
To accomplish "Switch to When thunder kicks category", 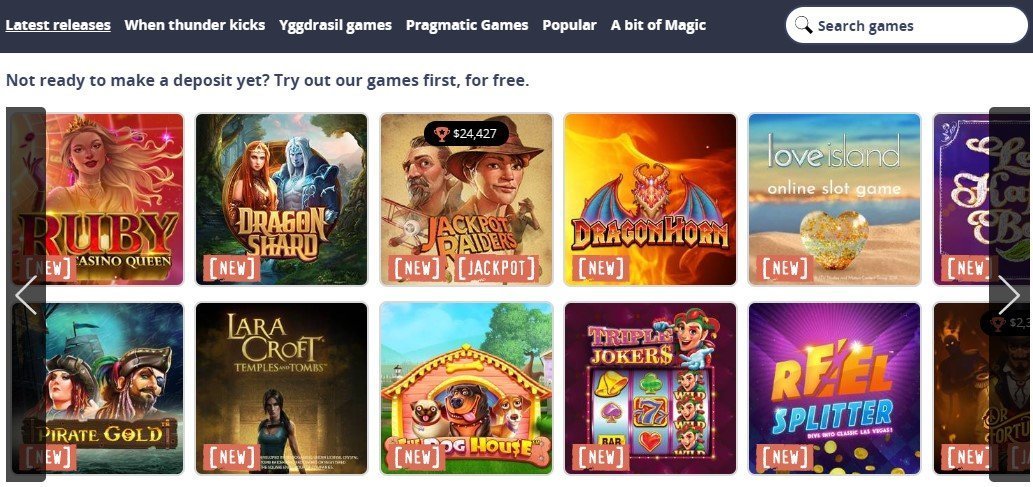I will click(x=194, y=26).
